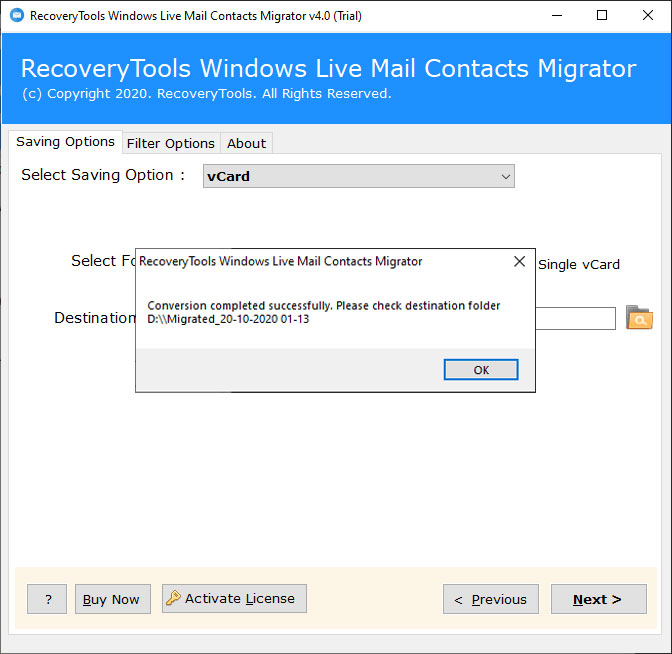Click the path text 'D:\\Migrated_20-10-2020 01-13'
This screenshot has height=654, width=672.
pyautogui.click(x=228, y=319)
